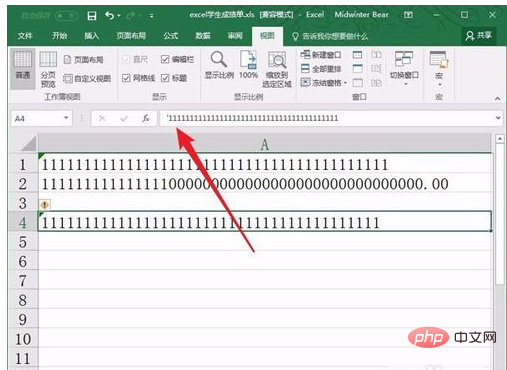Switch to the Insert (插入) tab
The height and width of the screenshot is (370, 507).
click(91, 36)
